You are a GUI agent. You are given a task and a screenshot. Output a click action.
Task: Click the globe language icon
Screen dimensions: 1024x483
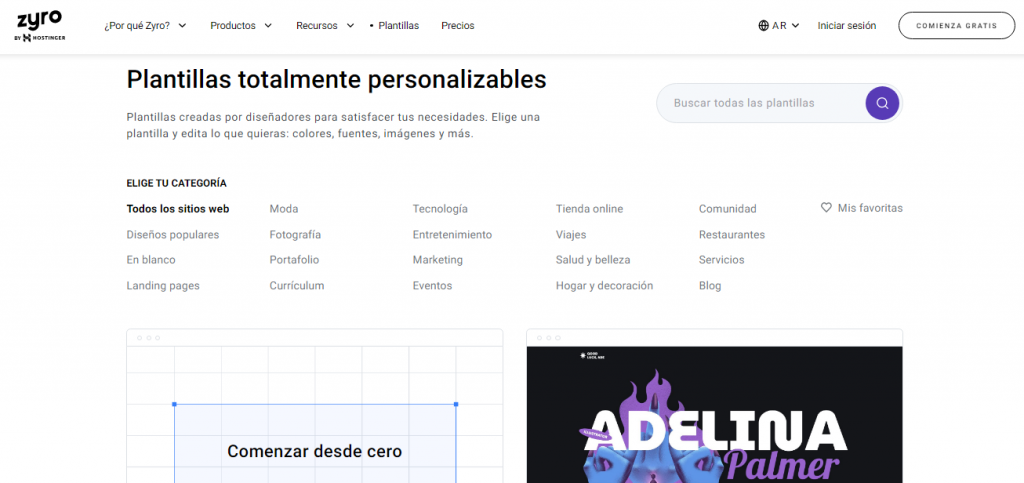click(763, 25)
